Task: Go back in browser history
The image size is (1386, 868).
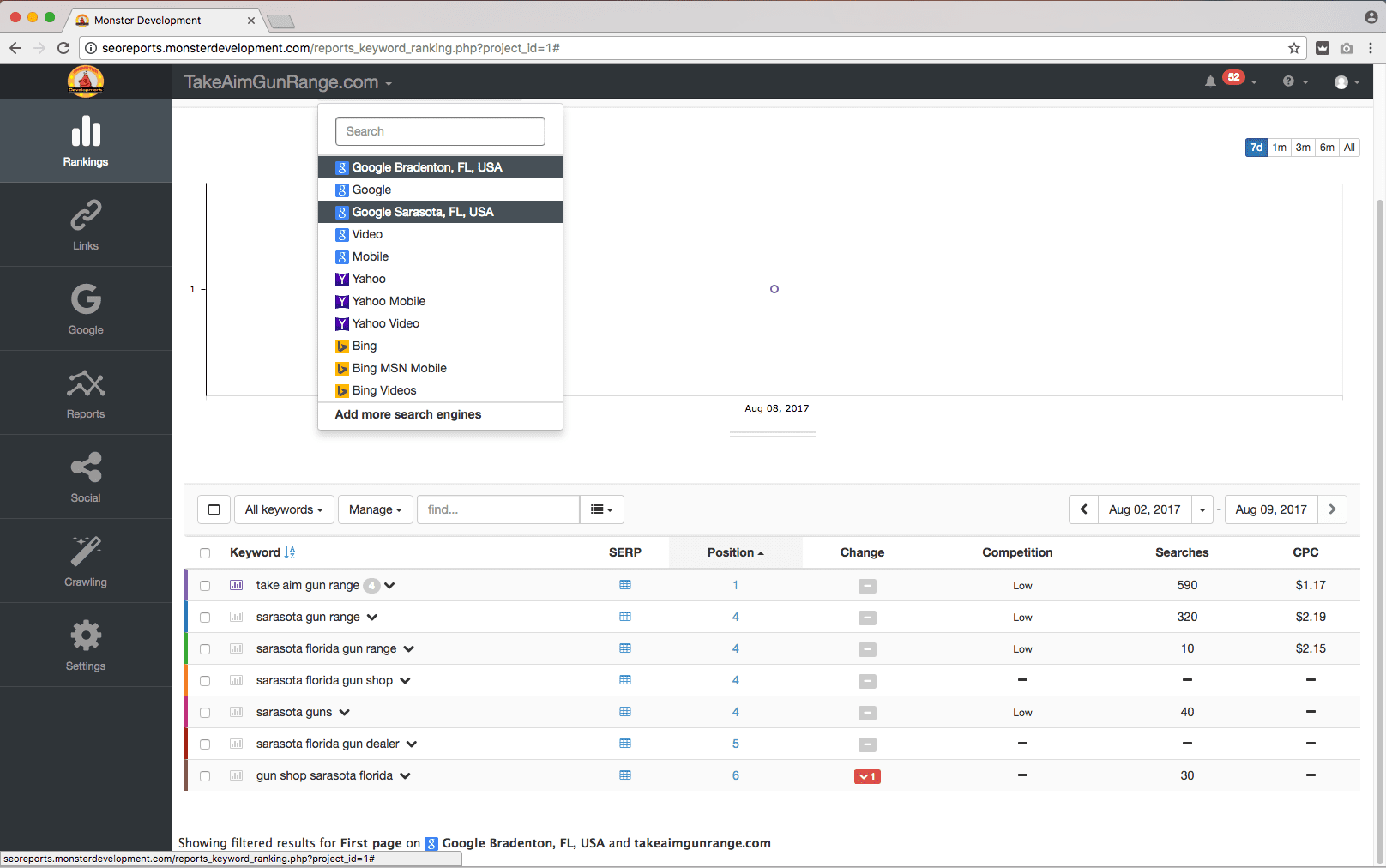Action: pyautogui.click(x=15, y=48)
